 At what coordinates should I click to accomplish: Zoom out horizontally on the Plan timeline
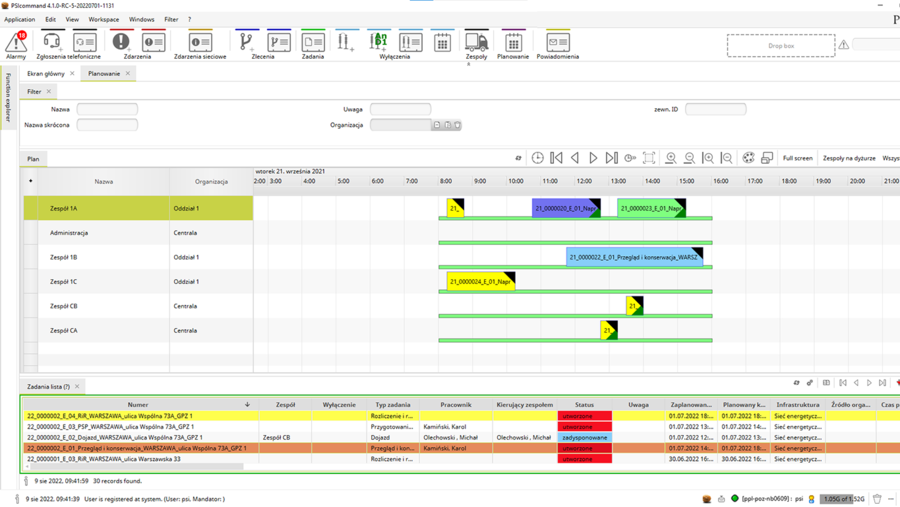pyautogui.click(x=727, y=158)
